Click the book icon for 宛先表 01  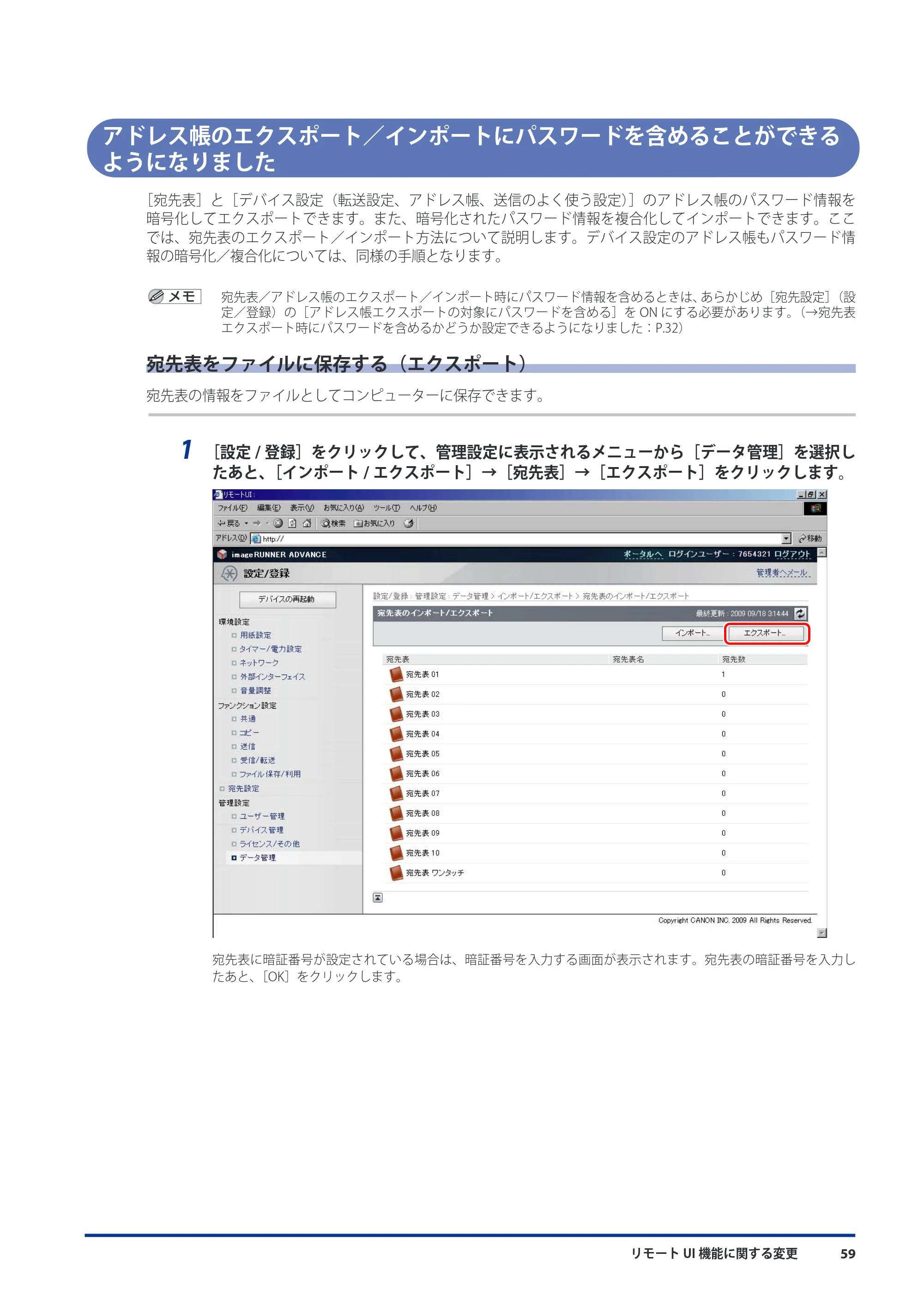click(396, 675)
